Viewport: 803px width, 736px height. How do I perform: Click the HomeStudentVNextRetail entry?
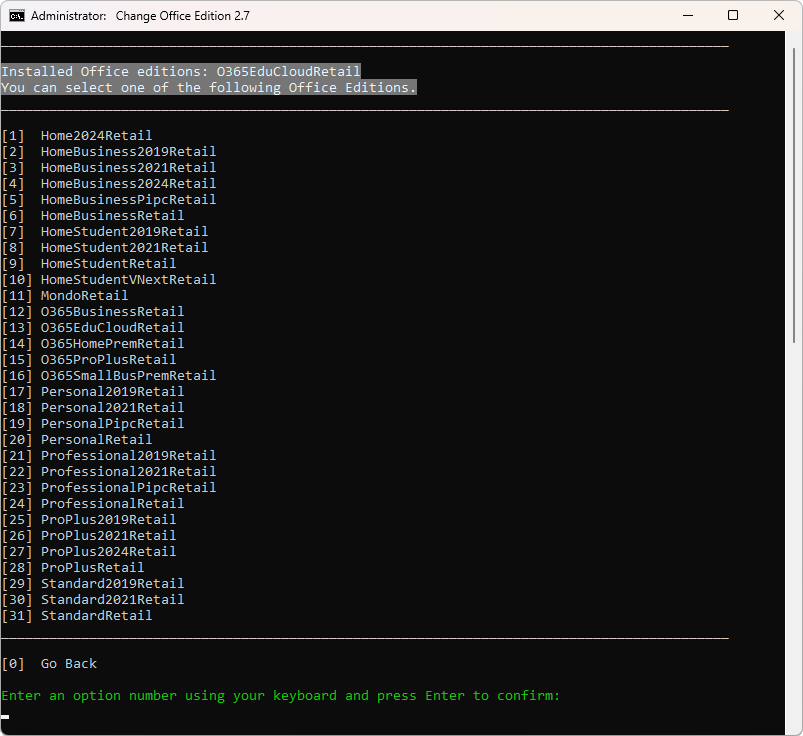pos(128,280)
